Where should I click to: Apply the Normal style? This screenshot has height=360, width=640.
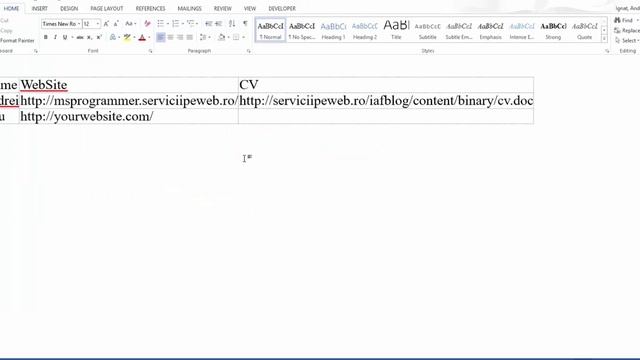tap(270, 30)
